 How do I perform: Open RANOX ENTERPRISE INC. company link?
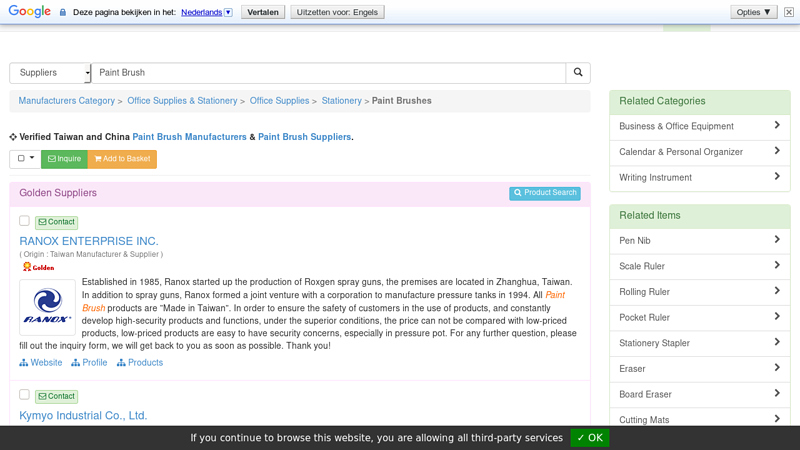pyautogui.click(x=89, y=241)
